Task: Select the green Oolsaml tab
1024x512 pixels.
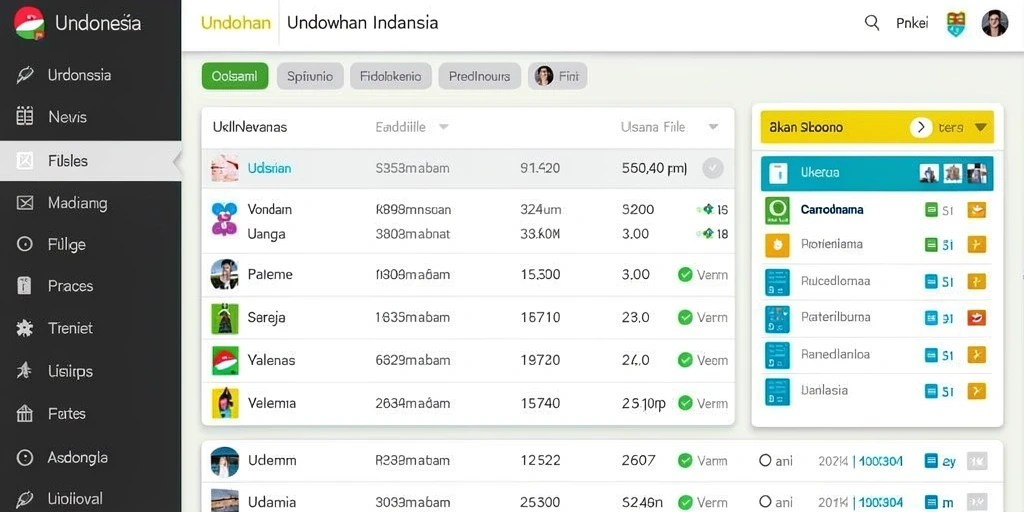Action: [x=235, y=76]
